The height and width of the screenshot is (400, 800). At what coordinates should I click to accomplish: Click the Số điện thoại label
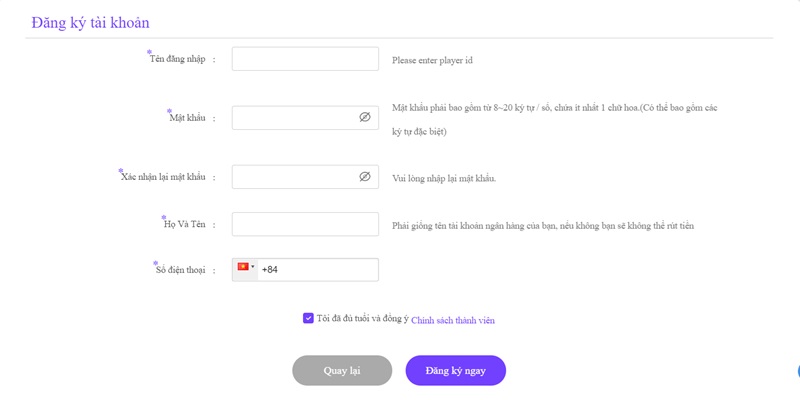tap(180, 270)
